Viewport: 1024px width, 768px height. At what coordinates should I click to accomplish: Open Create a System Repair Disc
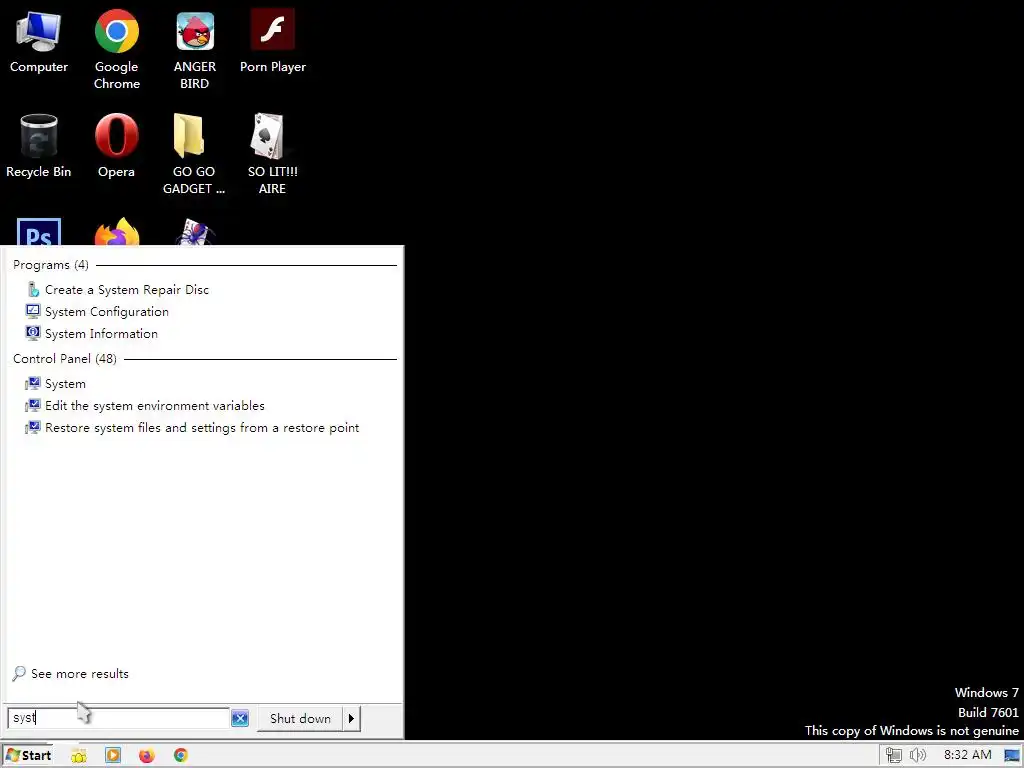(127, 289)
